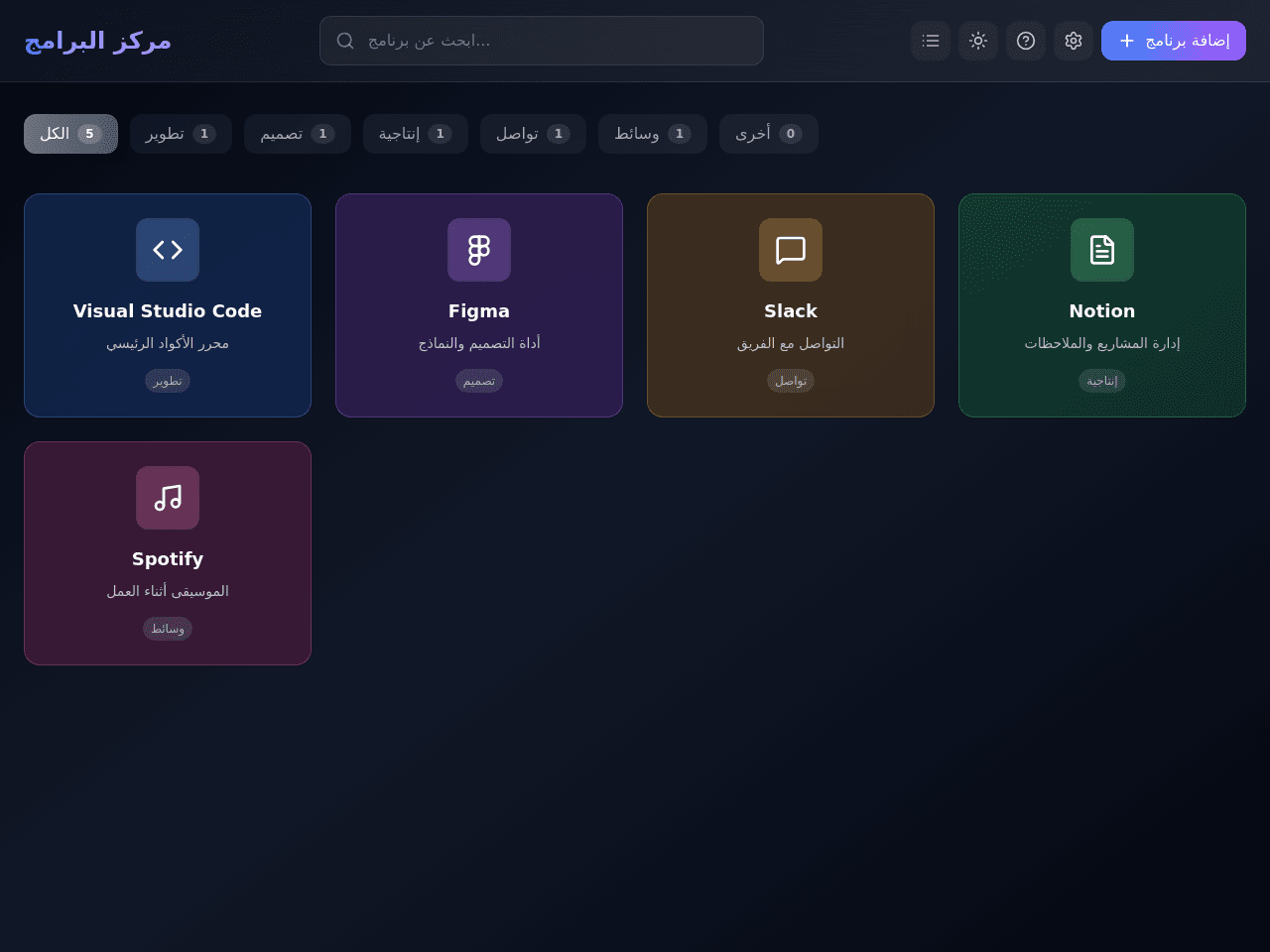Click description محرر الأكواد الرئيسي

coord(168,343)
